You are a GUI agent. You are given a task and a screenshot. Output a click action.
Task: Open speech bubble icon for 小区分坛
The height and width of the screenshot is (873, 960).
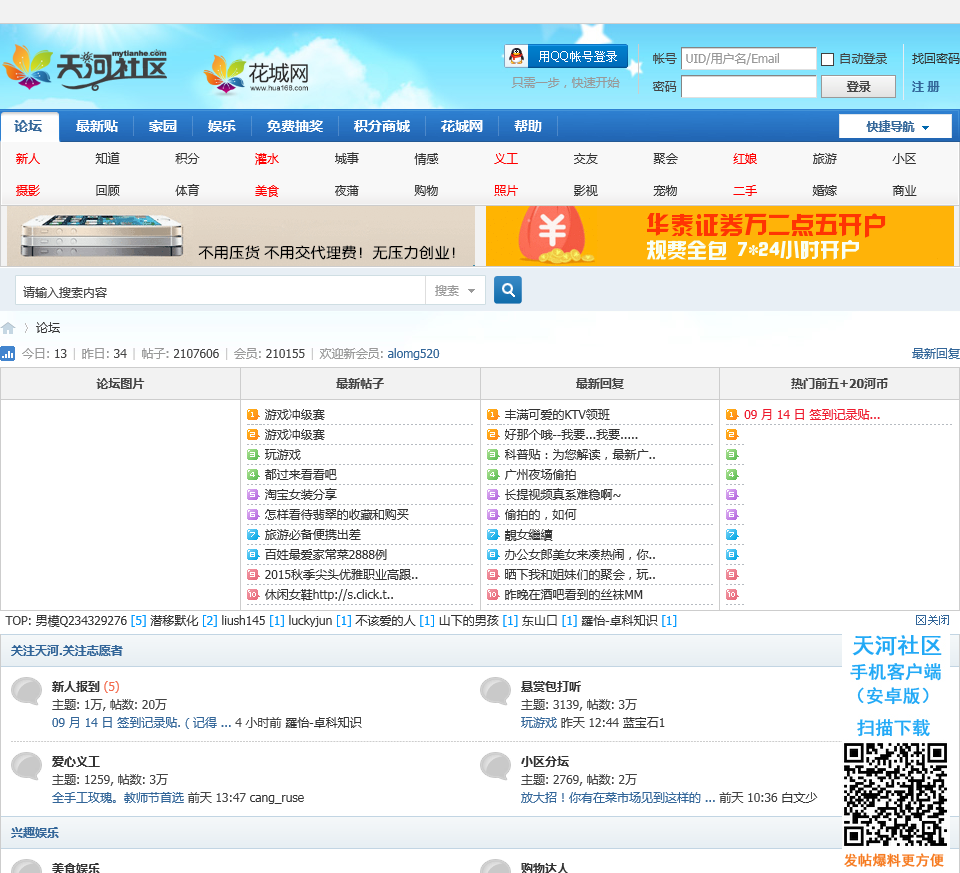pyautogui.click(x=495, y=766)
